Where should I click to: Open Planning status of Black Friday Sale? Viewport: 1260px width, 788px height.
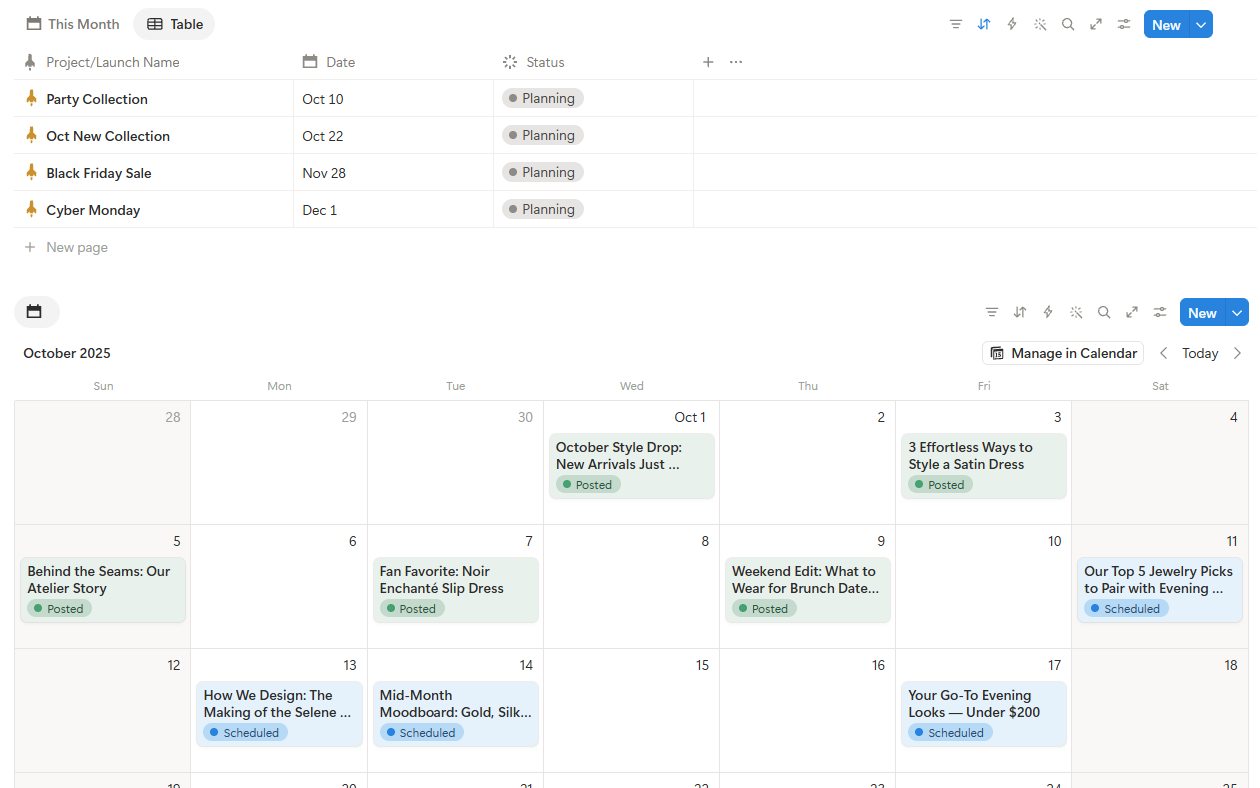pyautogui.click(x=543, y=172)
